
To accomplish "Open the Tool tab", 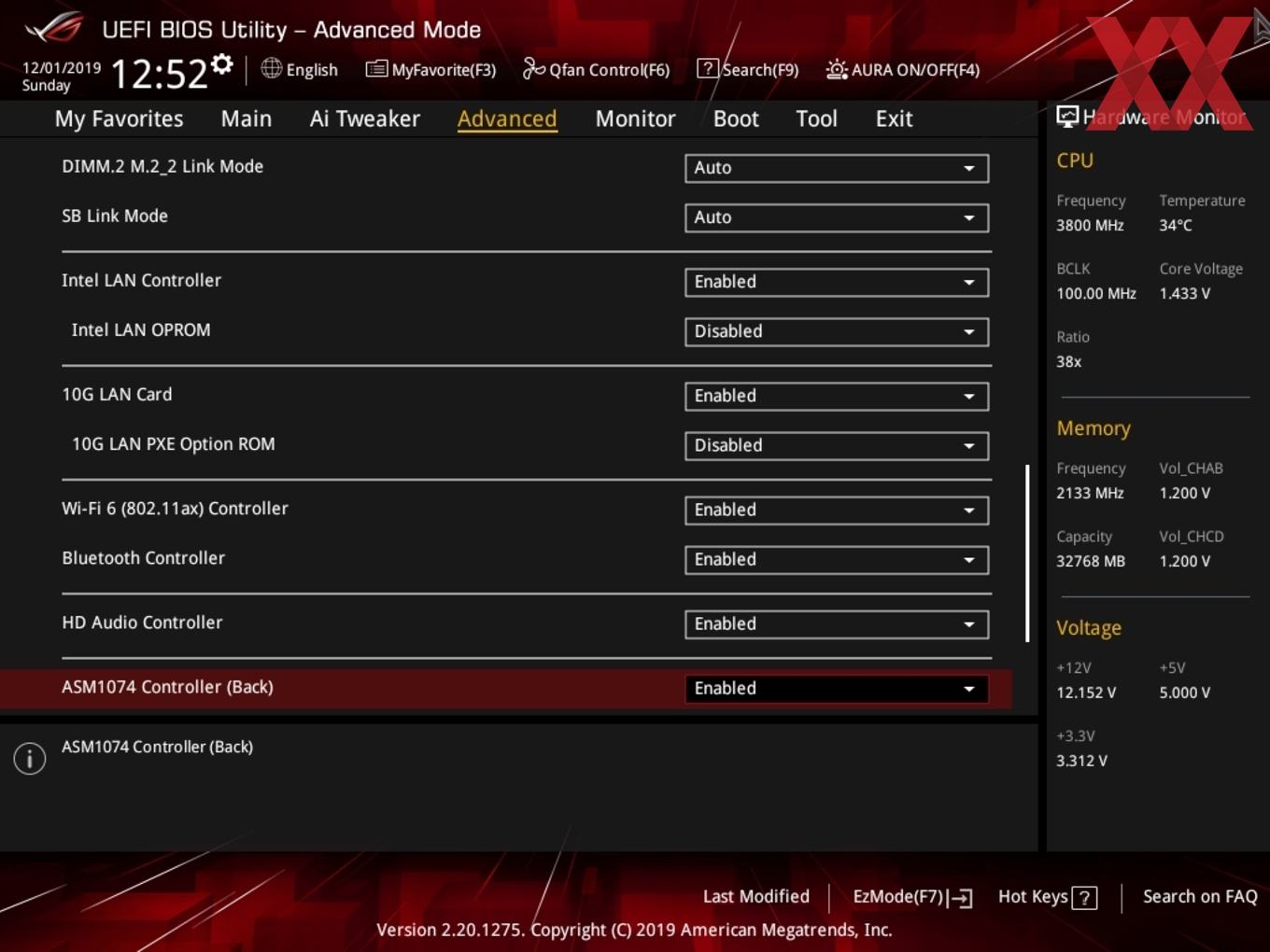I will coord(816,119).
